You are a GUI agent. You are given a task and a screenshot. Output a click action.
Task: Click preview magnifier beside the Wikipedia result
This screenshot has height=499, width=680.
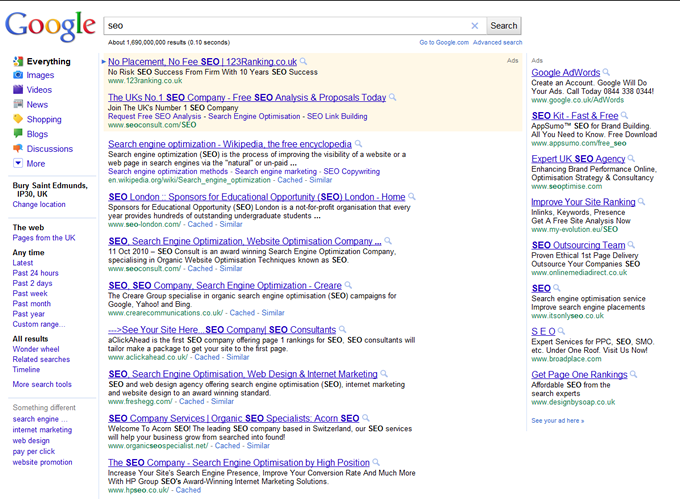(359, 144)
